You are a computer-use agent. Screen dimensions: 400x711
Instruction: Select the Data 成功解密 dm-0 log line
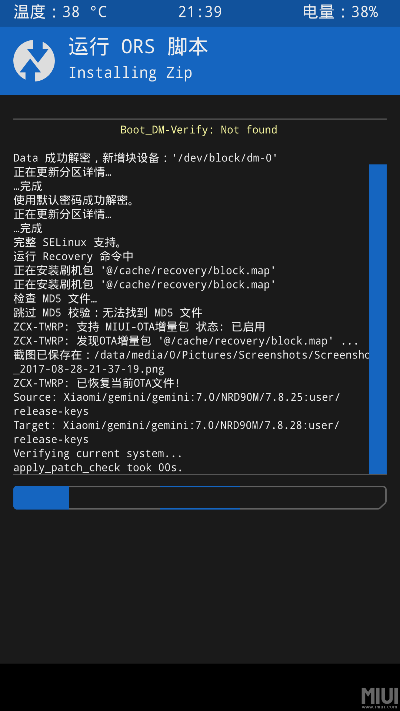click(146, 158)
